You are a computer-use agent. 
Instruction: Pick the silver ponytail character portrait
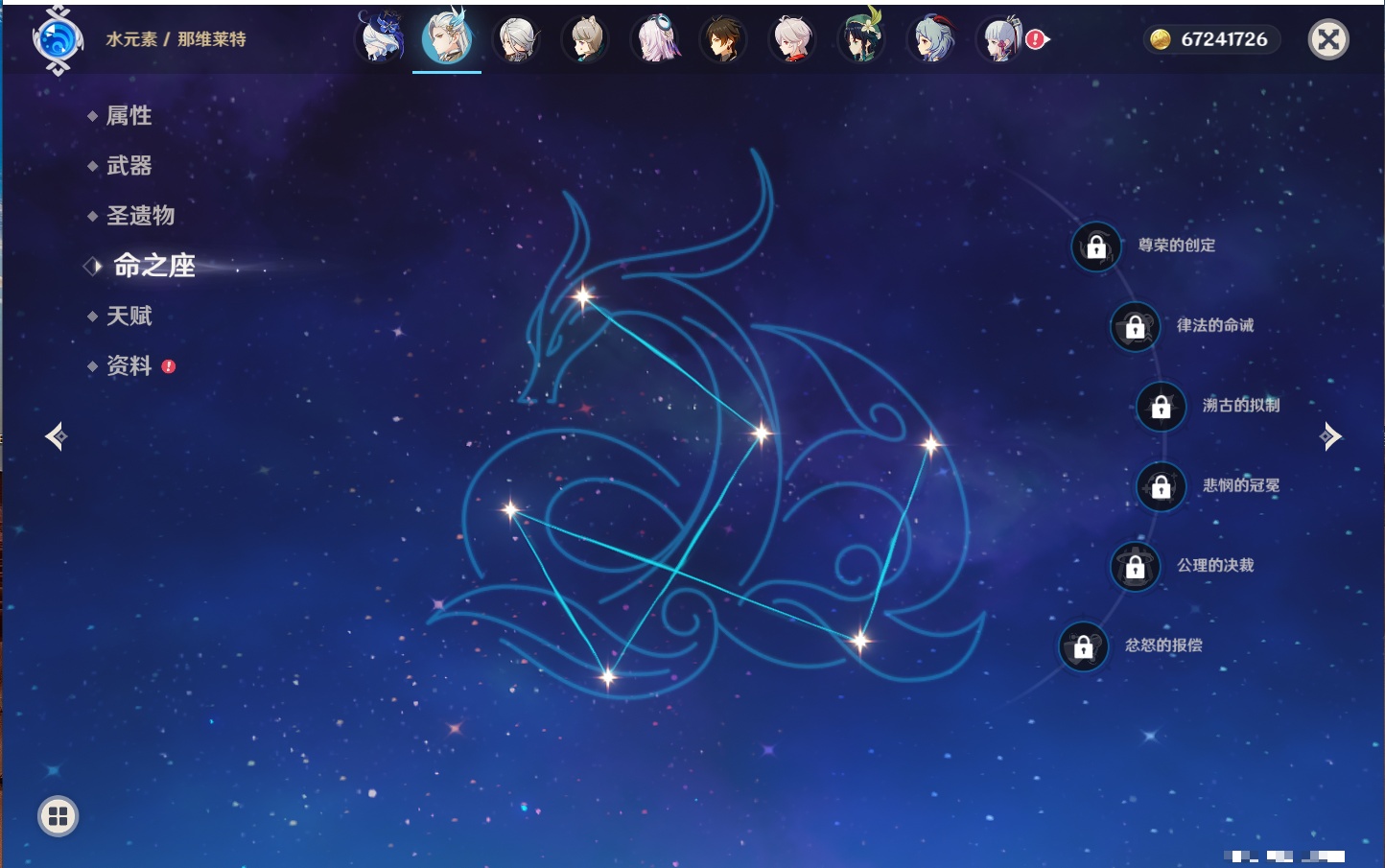coord(1000,39)
